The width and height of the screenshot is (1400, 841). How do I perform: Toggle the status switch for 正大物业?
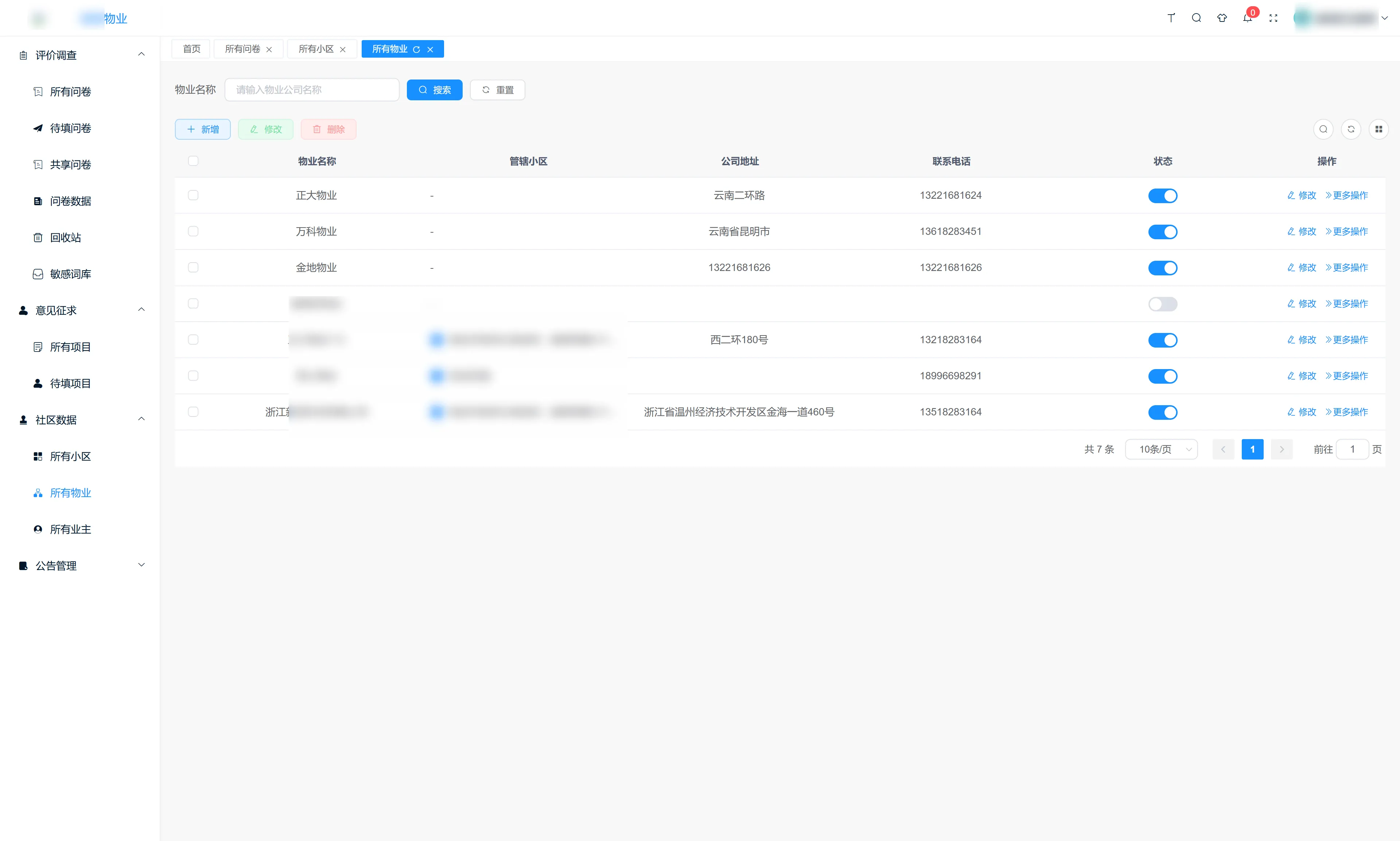(1162, 195)
